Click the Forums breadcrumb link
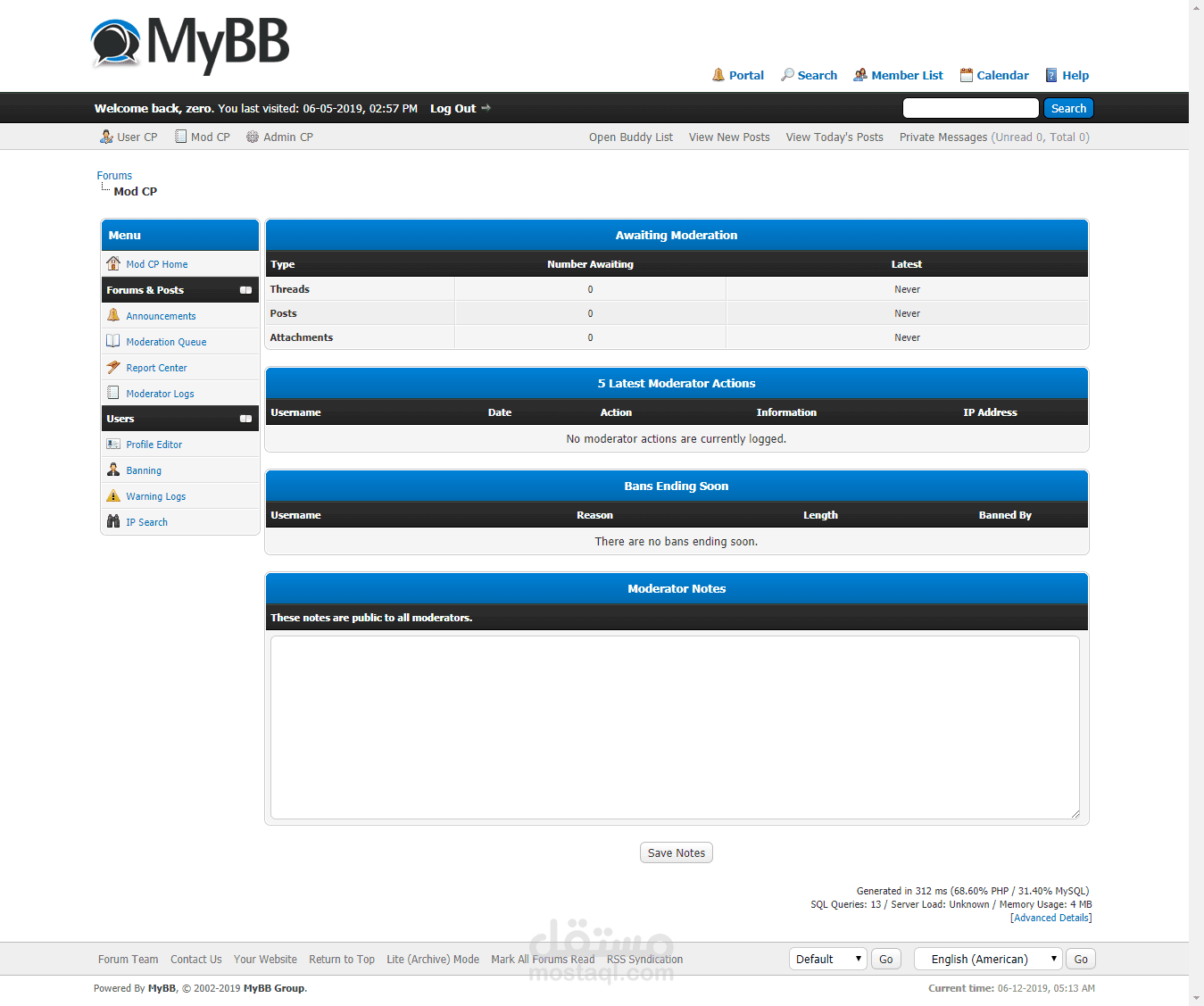Screen dimensions: 1204x1006 click(x=114, y=175)
